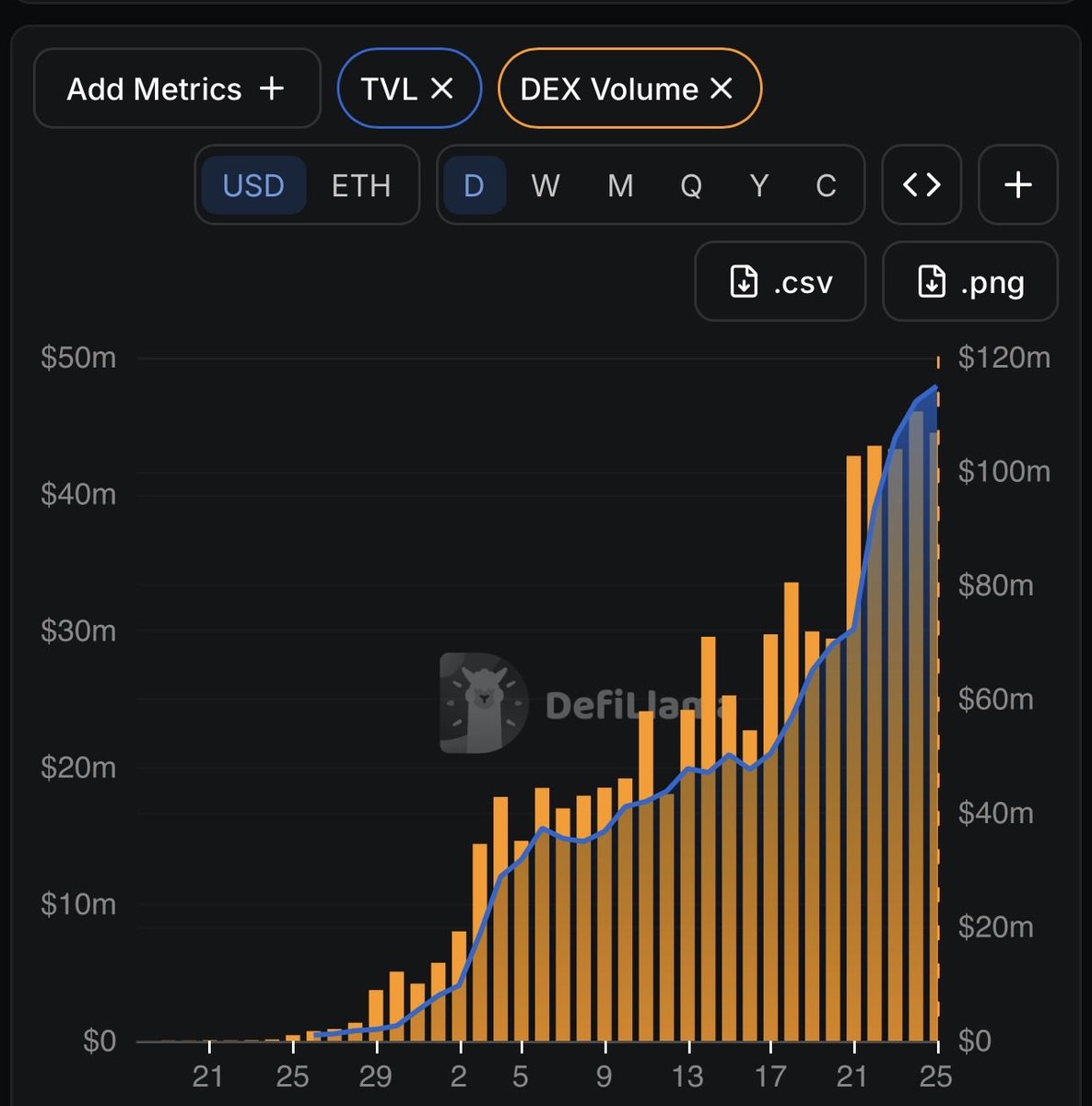This screenshot has height=1106, width=1092.
Task: Switch denomination to ETH
Action: click(361, 185)
